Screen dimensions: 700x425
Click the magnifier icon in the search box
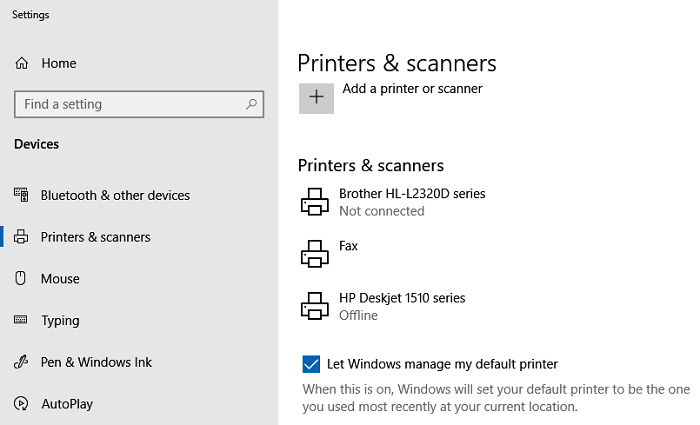pyautogui.click(x=249, y=104)
